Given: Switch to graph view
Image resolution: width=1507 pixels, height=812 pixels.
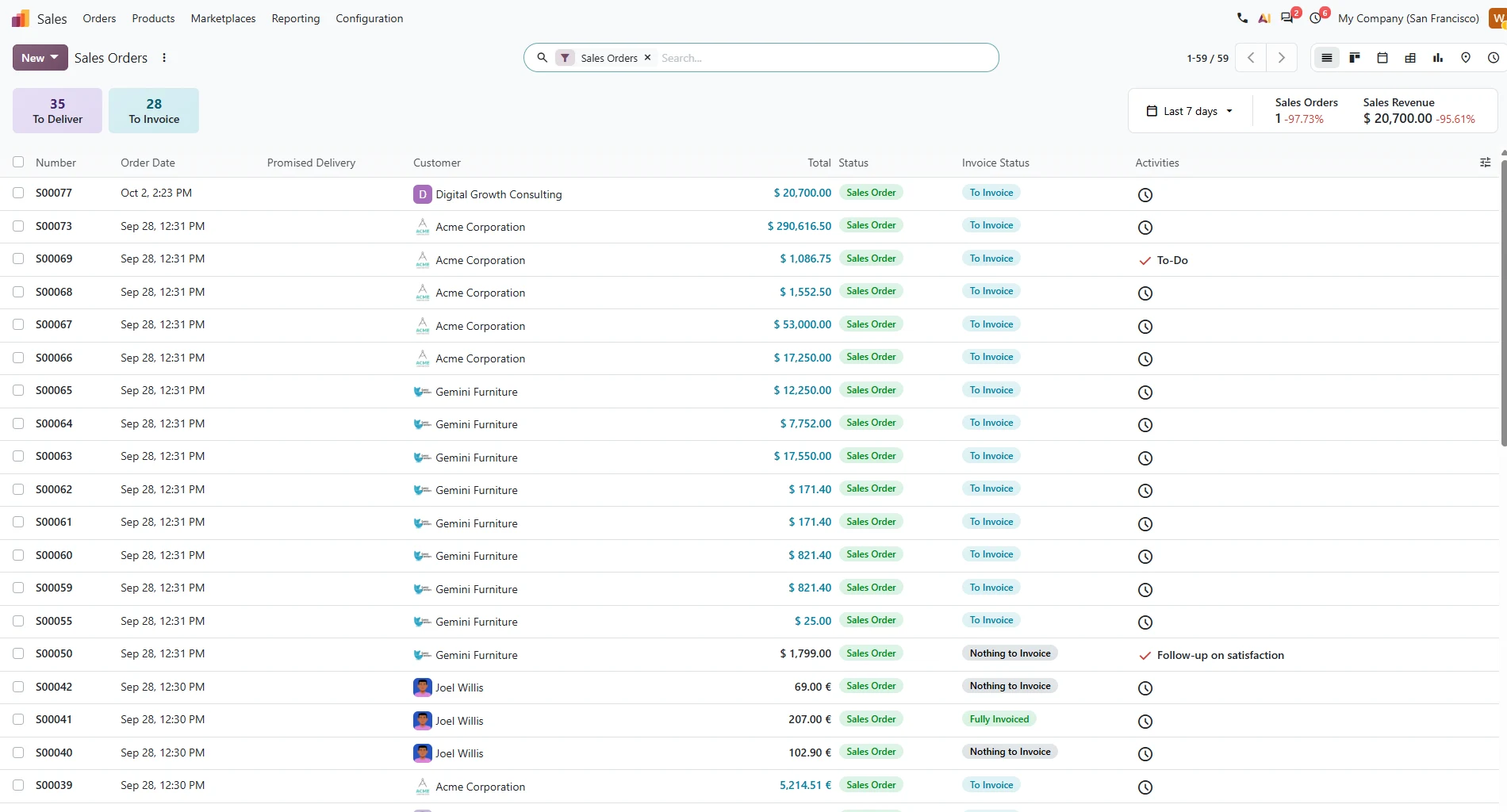Looking at the screenshot, I should click(x=1438, y=58).
